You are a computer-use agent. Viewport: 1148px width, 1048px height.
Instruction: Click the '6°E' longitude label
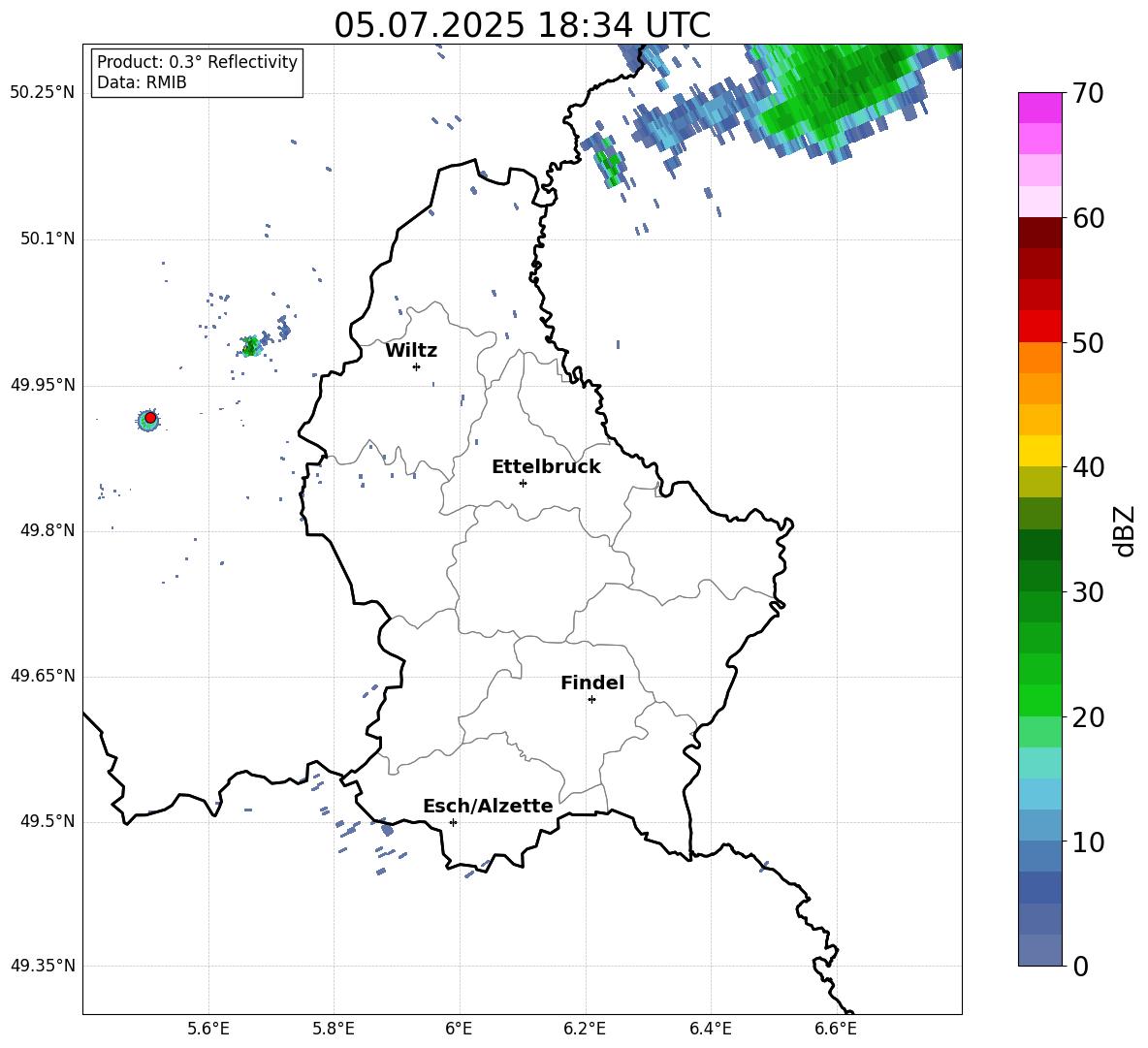(459, 1029)
